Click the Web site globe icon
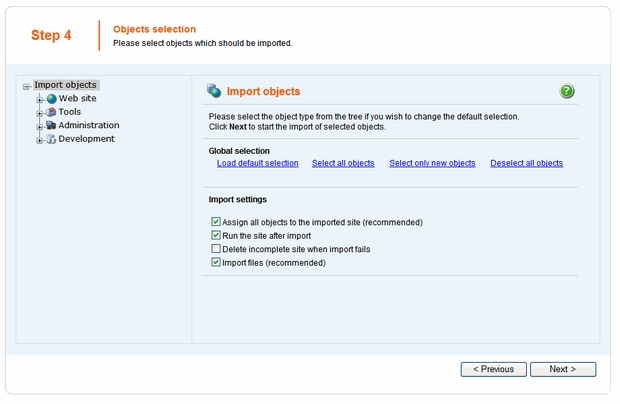The width and height of the screenshot is (620, 404). point(51,99)
